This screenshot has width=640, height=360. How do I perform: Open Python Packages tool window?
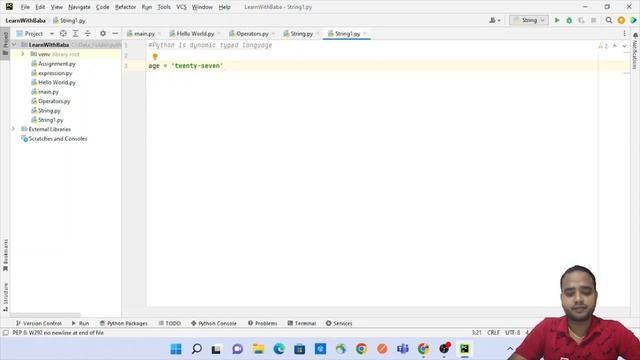coord(124,323)
